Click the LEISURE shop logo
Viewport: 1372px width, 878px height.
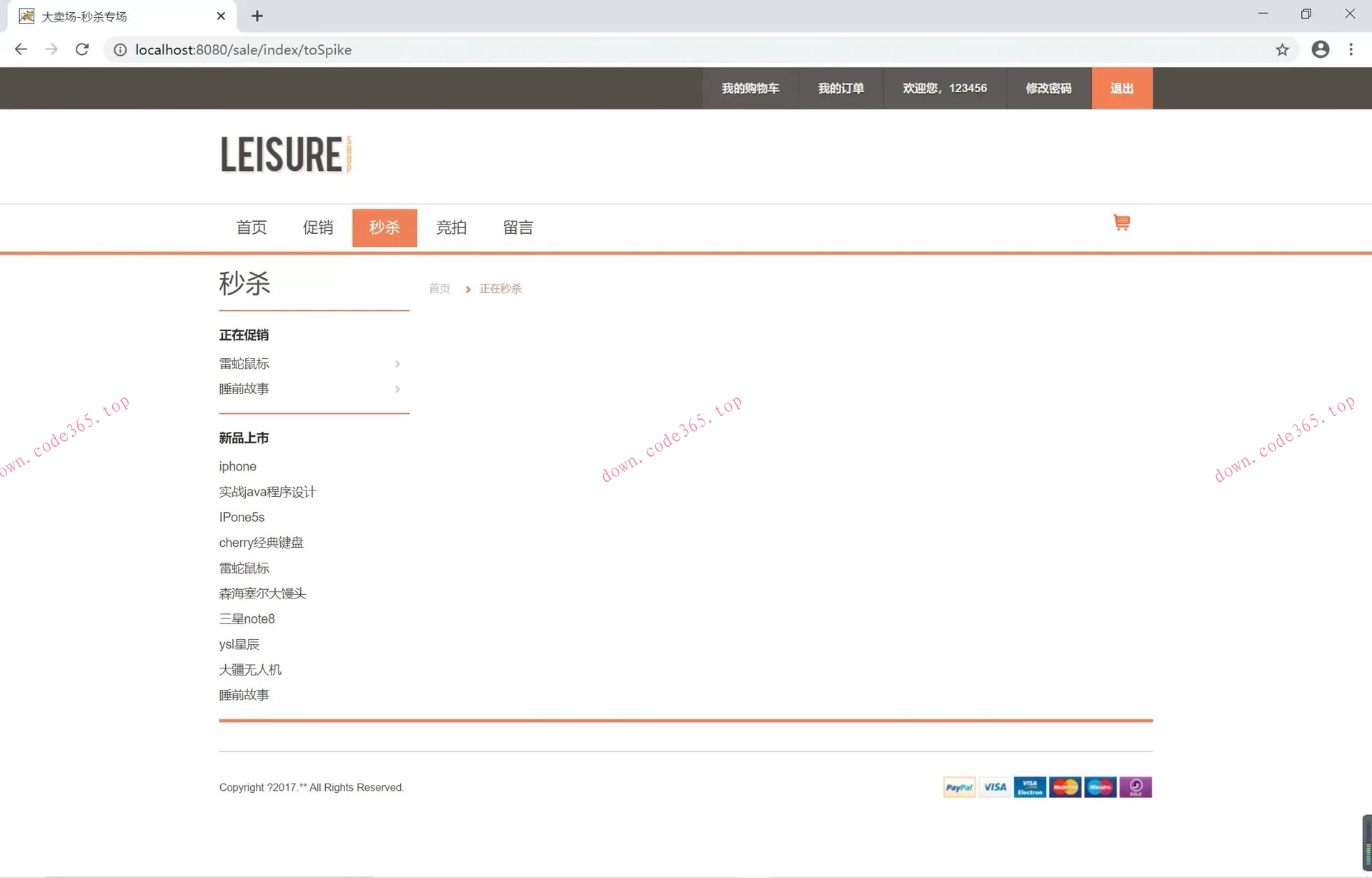click(x=285, y=154)
